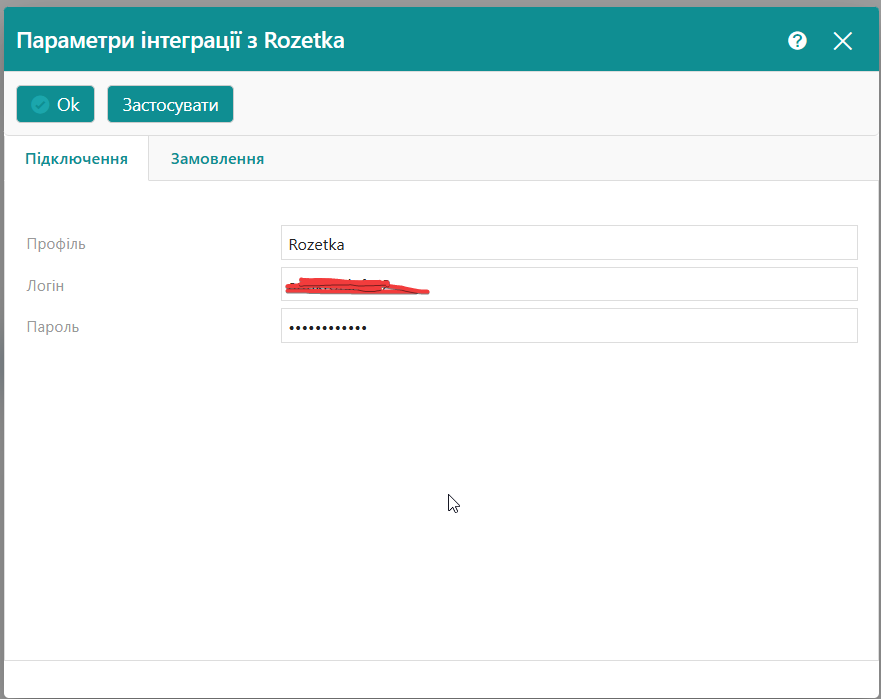
Task: Select the Пароль password field
Action: point(569,325)
